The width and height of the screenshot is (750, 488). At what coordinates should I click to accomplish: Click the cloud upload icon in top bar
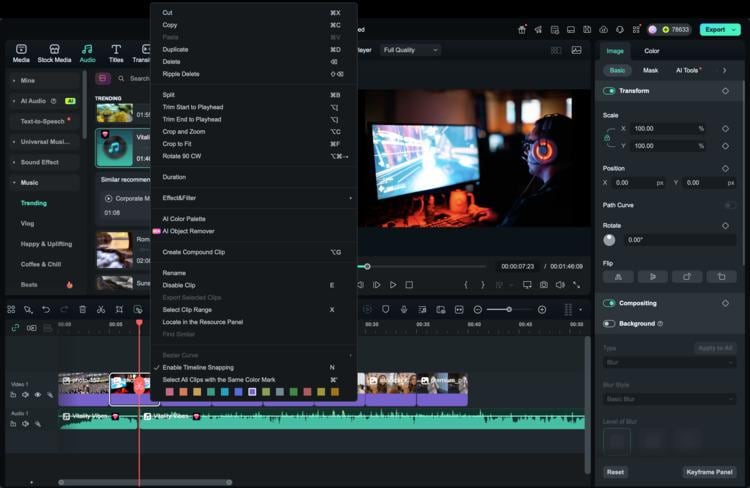pyautogui.click(x=604, y=30)
